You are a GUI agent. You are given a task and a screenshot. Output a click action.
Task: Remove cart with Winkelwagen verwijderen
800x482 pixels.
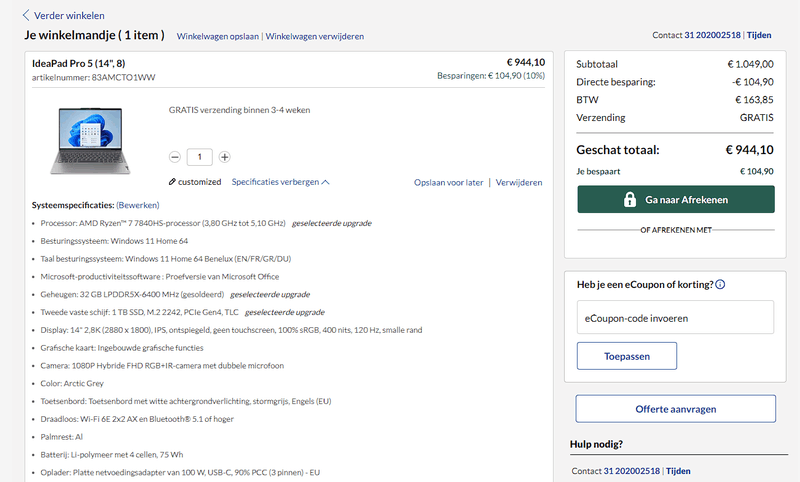(x=314, y=36)
